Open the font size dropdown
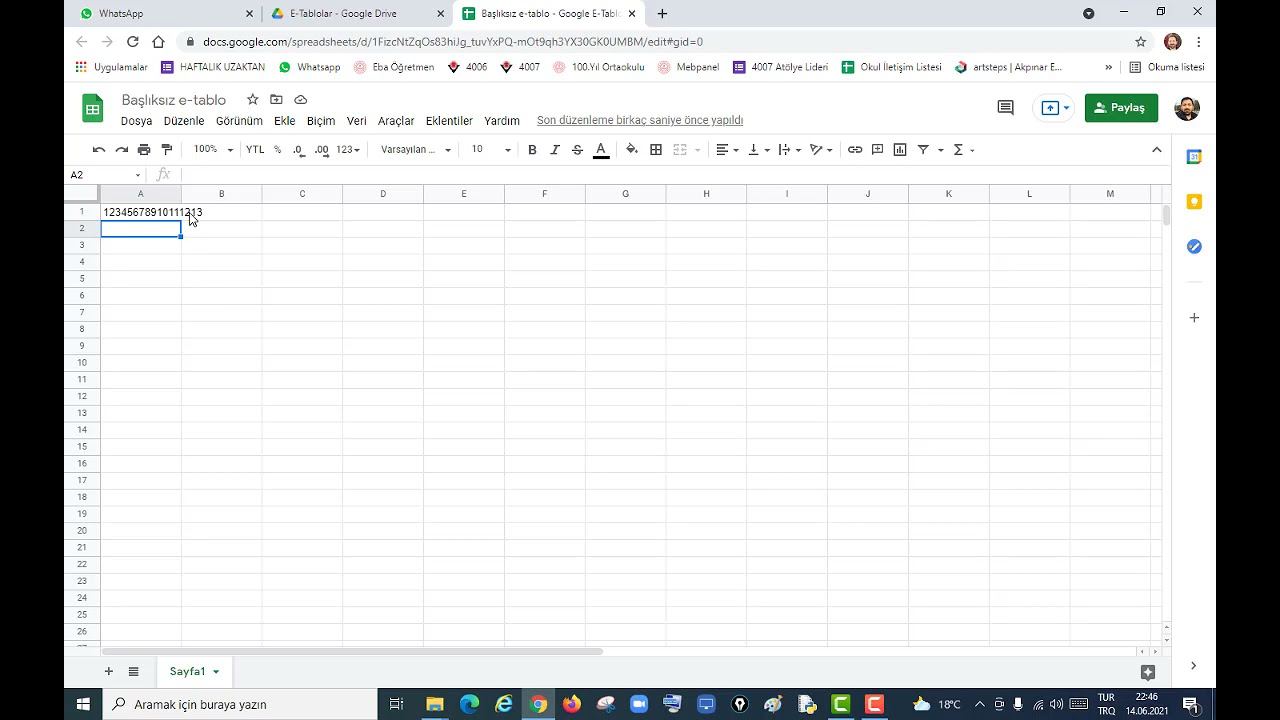The width and height of the screenshot is (1280, 720). [x=491, y=150]
